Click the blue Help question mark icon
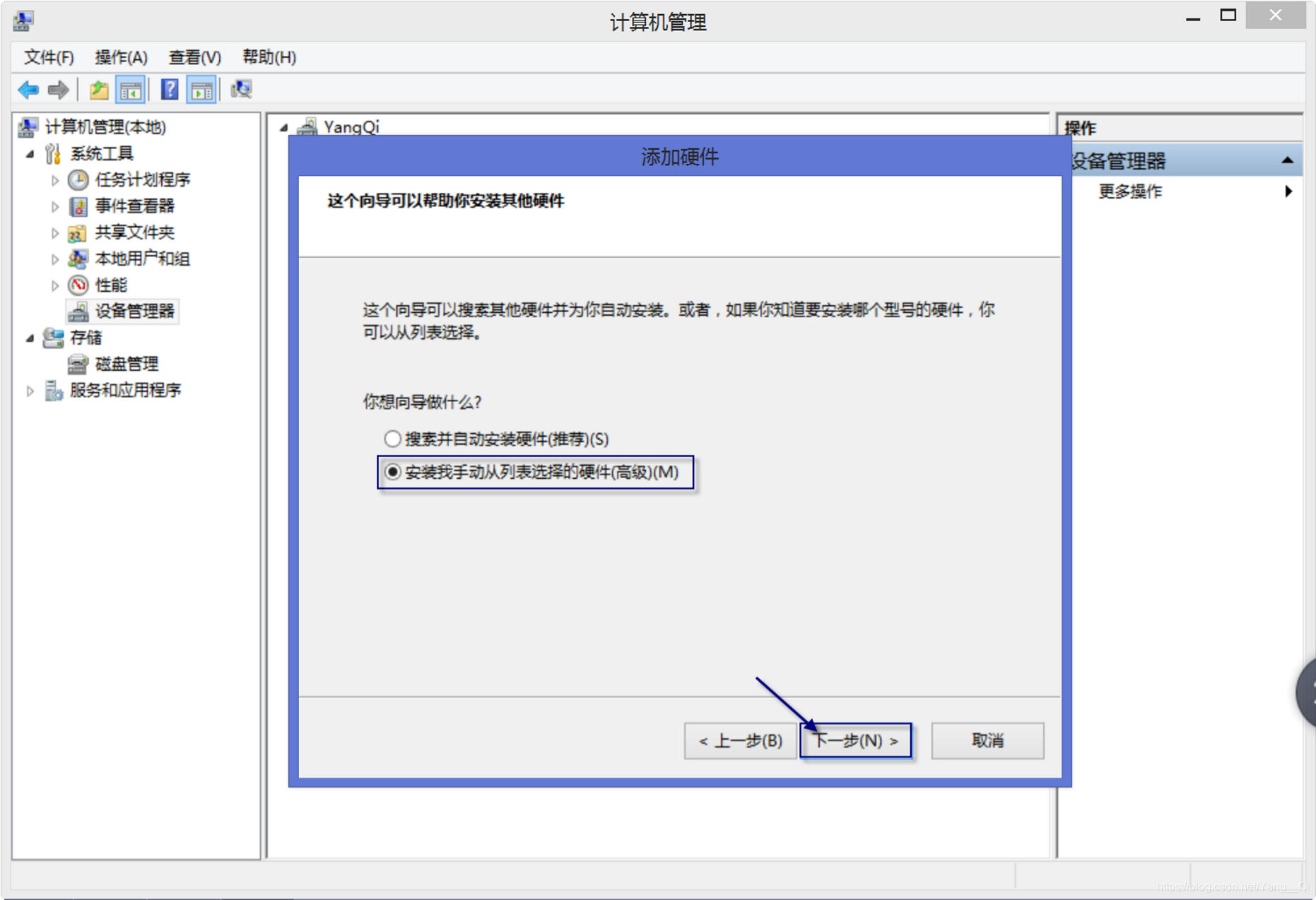 pyautogui.click(x=170, y=90)
